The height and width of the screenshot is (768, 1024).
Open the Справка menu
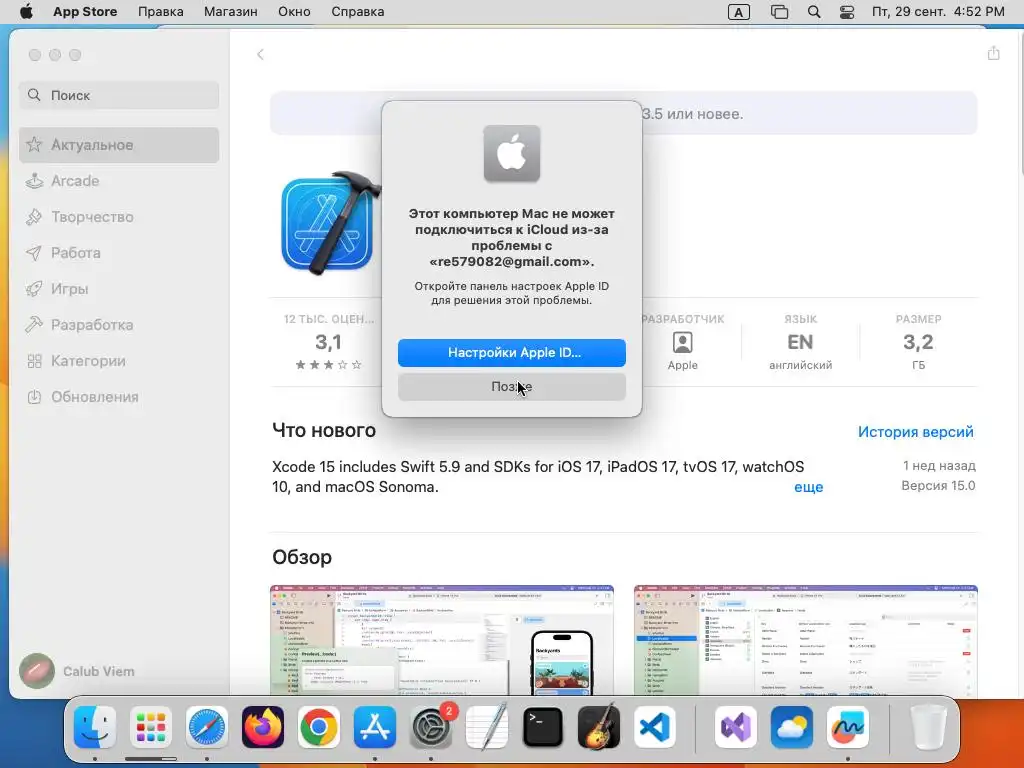(357, 12)
